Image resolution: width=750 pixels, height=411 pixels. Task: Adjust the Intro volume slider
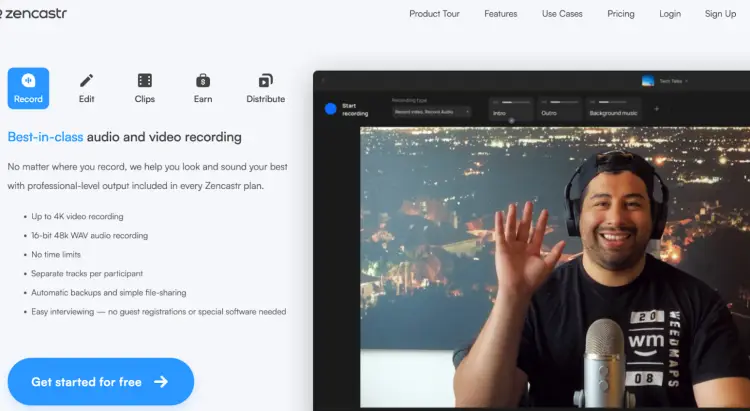click(515, 102)
